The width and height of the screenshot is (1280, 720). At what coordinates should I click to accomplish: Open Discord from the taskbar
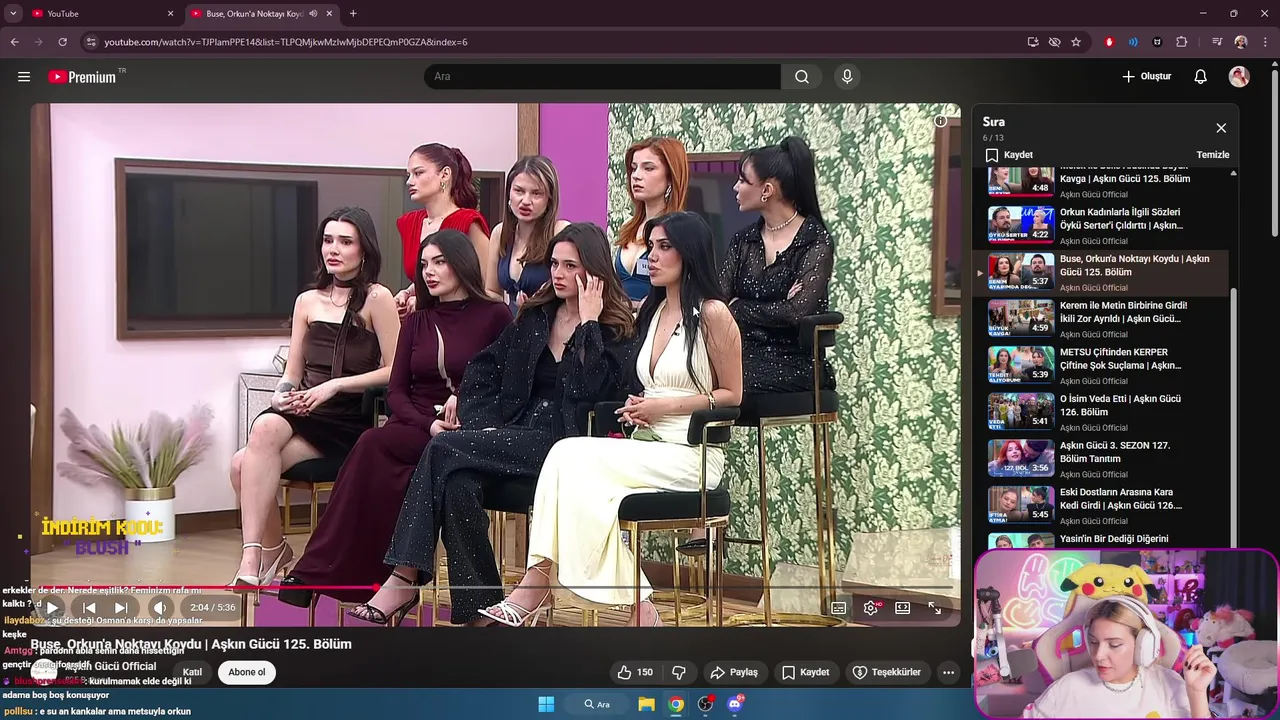736,704
